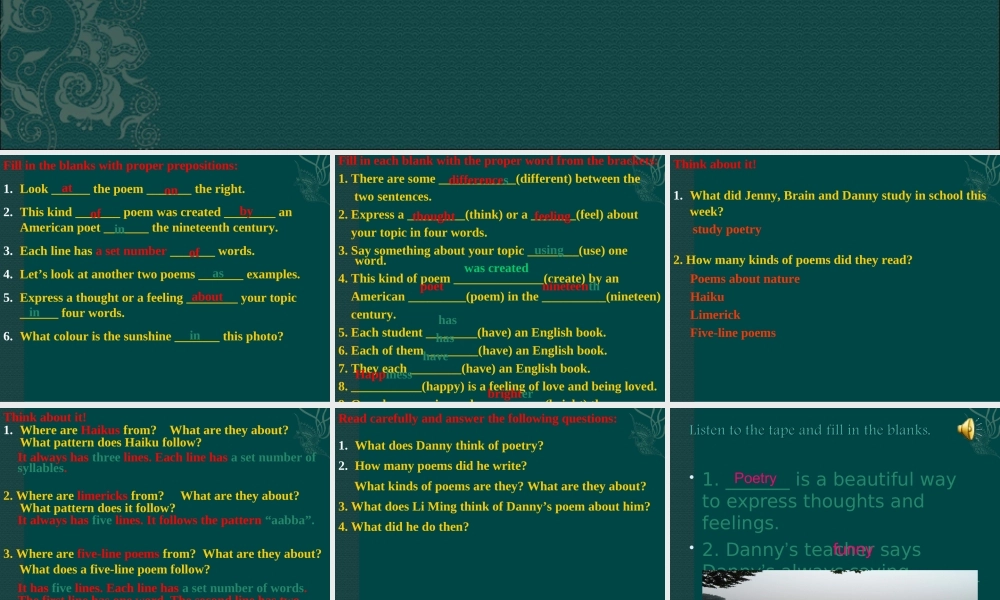Viewport: 1000px width, 600px height.
Task: Click the line 'week?' under the Jenny question
Action: click(707, 212)
